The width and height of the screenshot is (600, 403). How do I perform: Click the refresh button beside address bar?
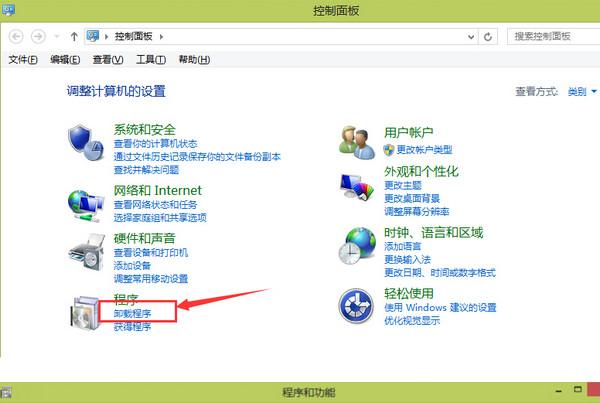(488, 37)
